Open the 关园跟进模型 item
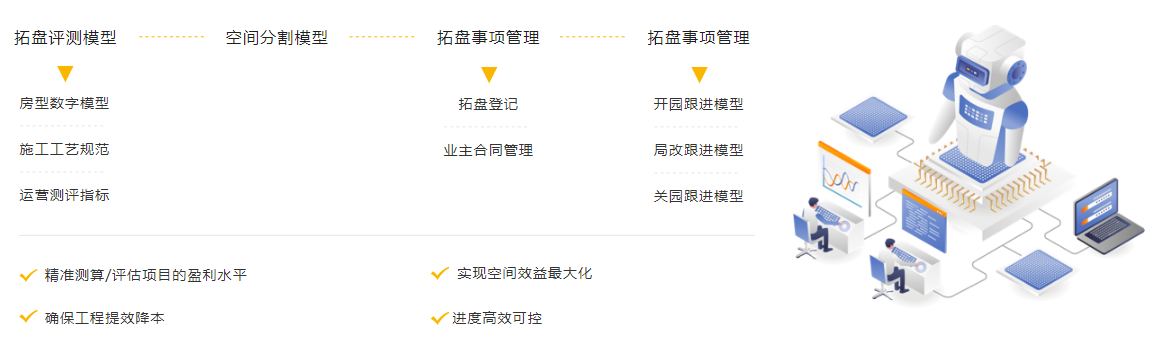Screen dimensions: 1175x364 [x=698, y=196]
